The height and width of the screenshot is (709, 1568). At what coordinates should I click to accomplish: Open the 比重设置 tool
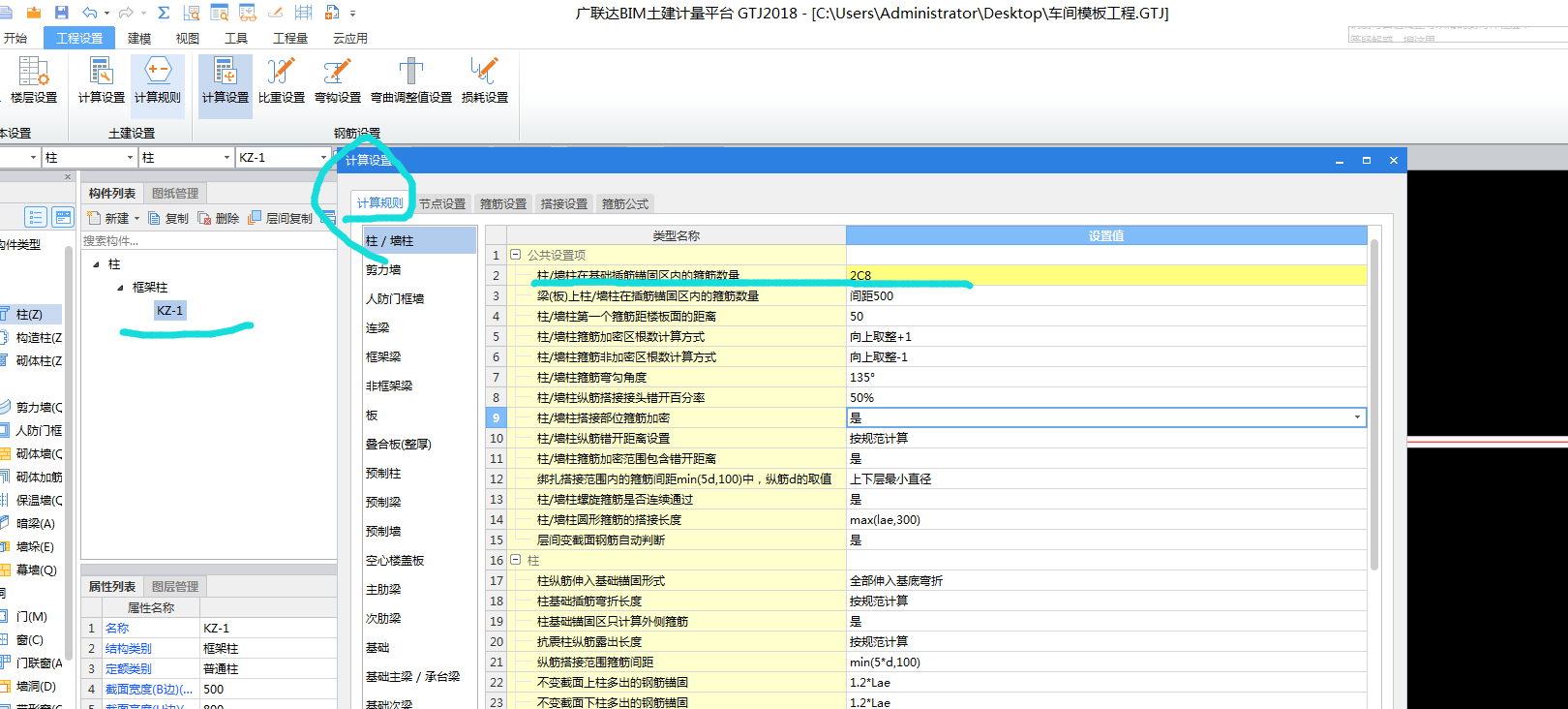[x=282, y=80]
